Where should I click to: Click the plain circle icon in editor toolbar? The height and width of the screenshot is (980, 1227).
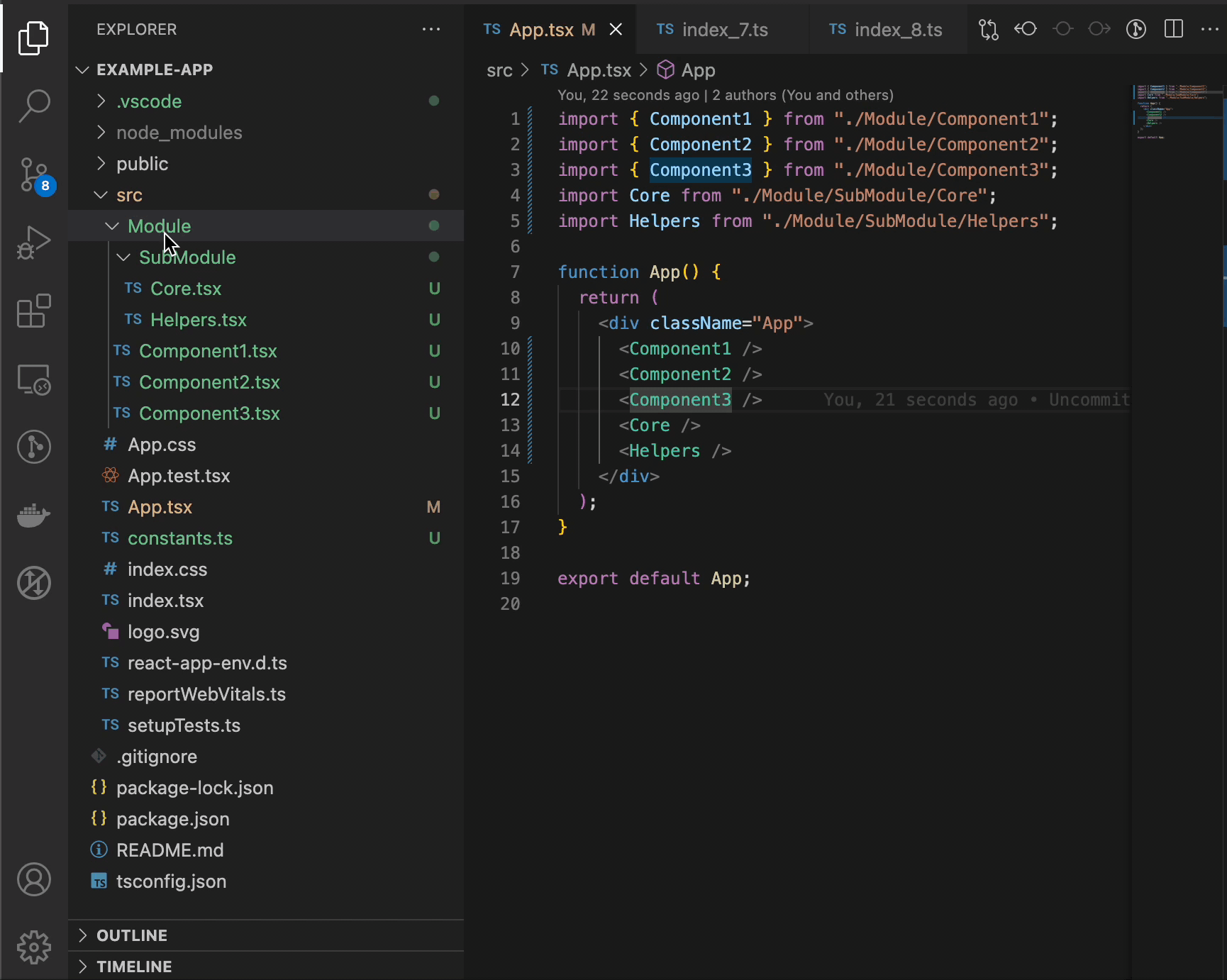coord(1062,29)
